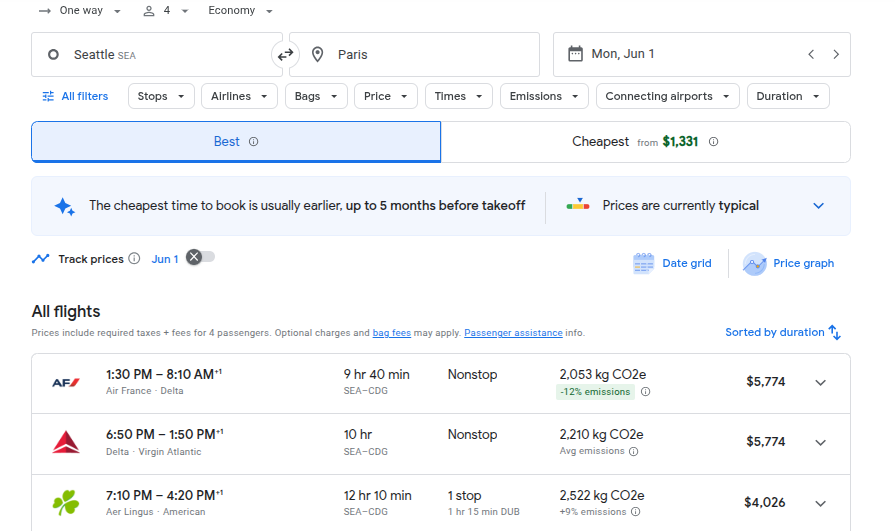Expand the price insights typical panel
This screenshot has height=531, width=895.
(x=818, y=206)
